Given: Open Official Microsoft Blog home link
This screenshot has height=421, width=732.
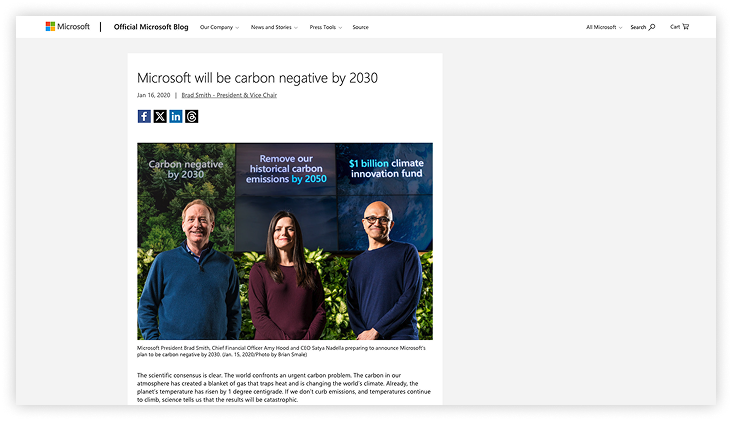Looking at the screenshot, I should [151, 27].
